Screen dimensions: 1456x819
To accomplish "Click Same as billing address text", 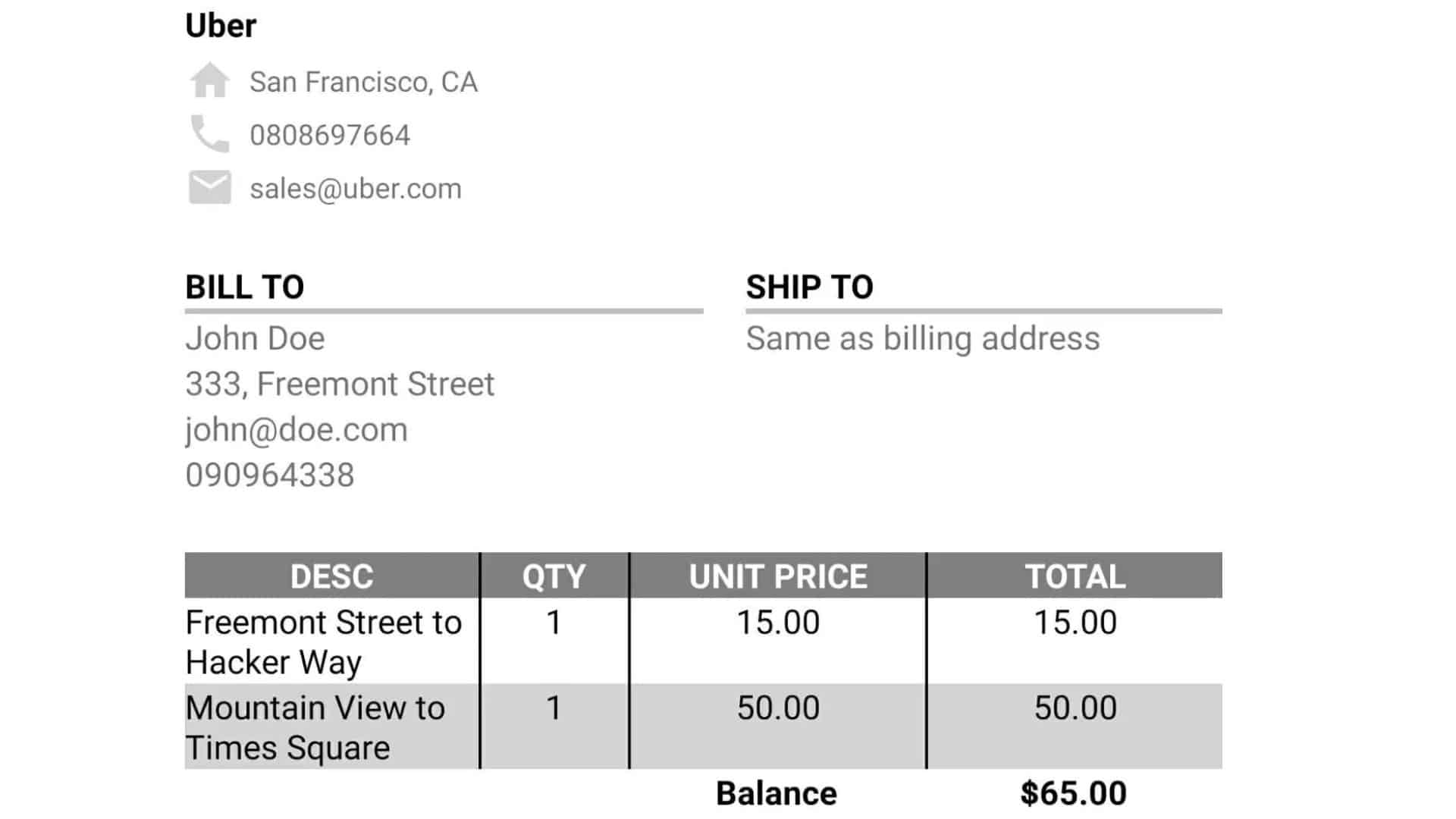I will (x=923, y=338).
